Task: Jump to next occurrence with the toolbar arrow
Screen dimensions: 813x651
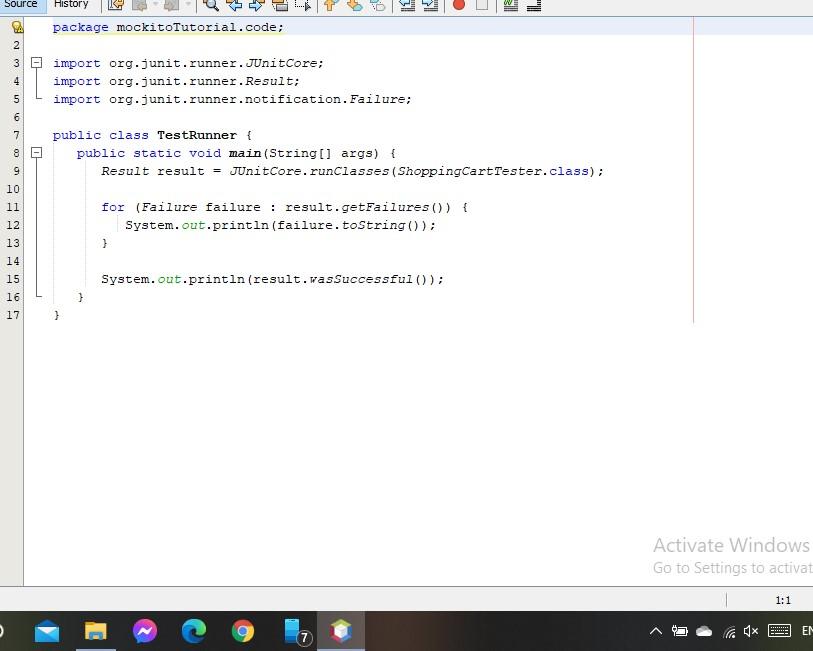Action: (258, 6)
